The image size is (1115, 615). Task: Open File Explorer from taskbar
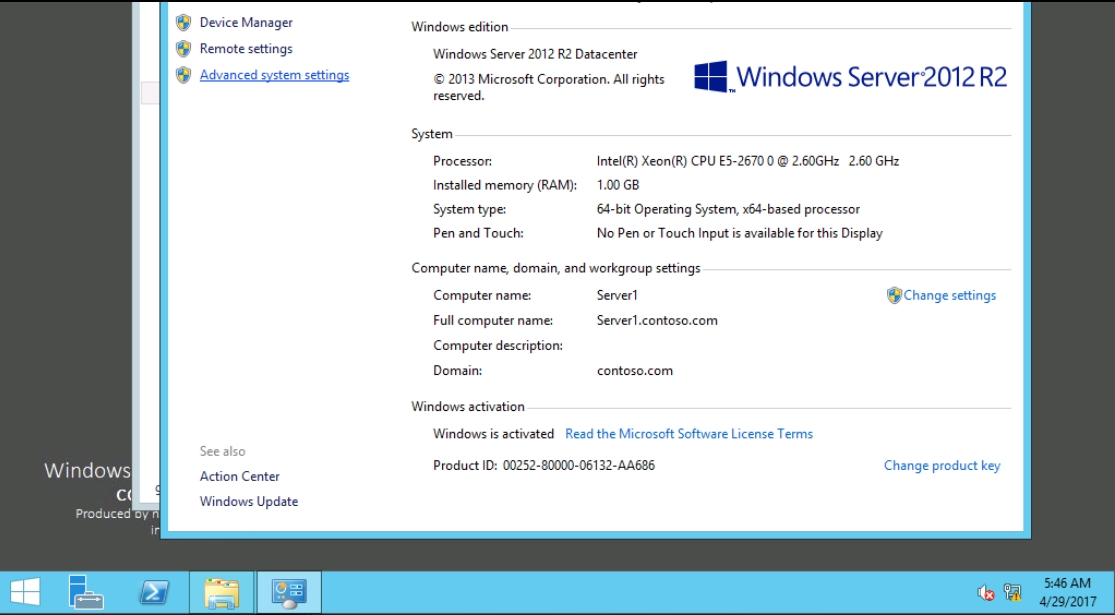click(x=221, y=592)
